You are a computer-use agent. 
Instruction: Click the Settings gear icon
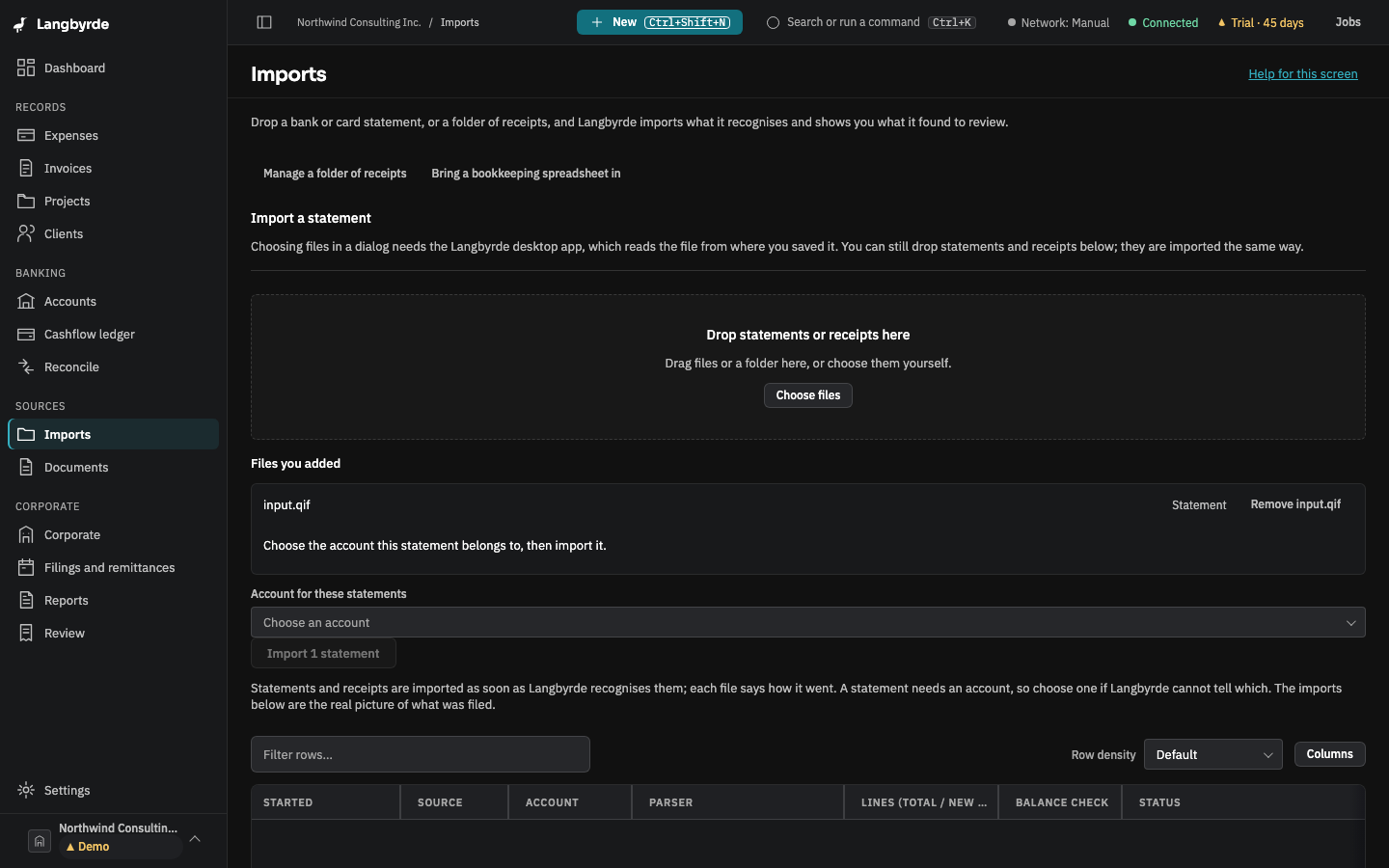tap(26, 790)
